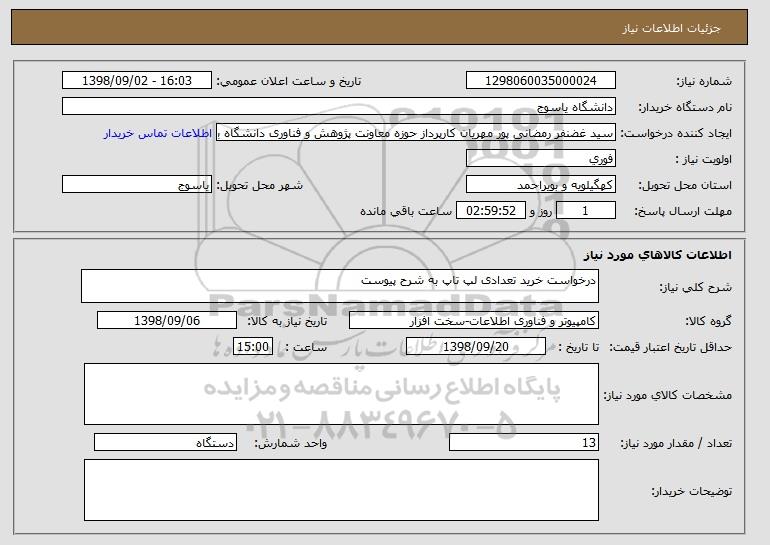Click the label 'تعداد / مقدار مورد نیاز'
The height and width of the screenshot is (545, 770).
tap(676, 443)
